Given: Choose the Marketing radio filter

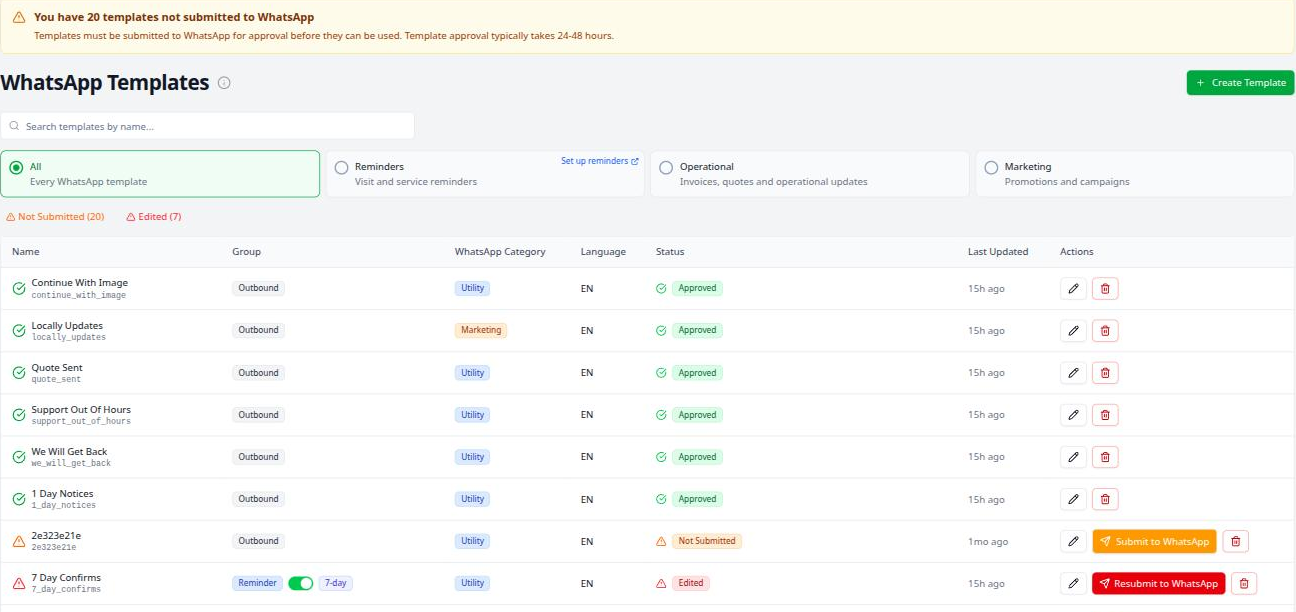Looking at the screenshot, I should (991, 168).
